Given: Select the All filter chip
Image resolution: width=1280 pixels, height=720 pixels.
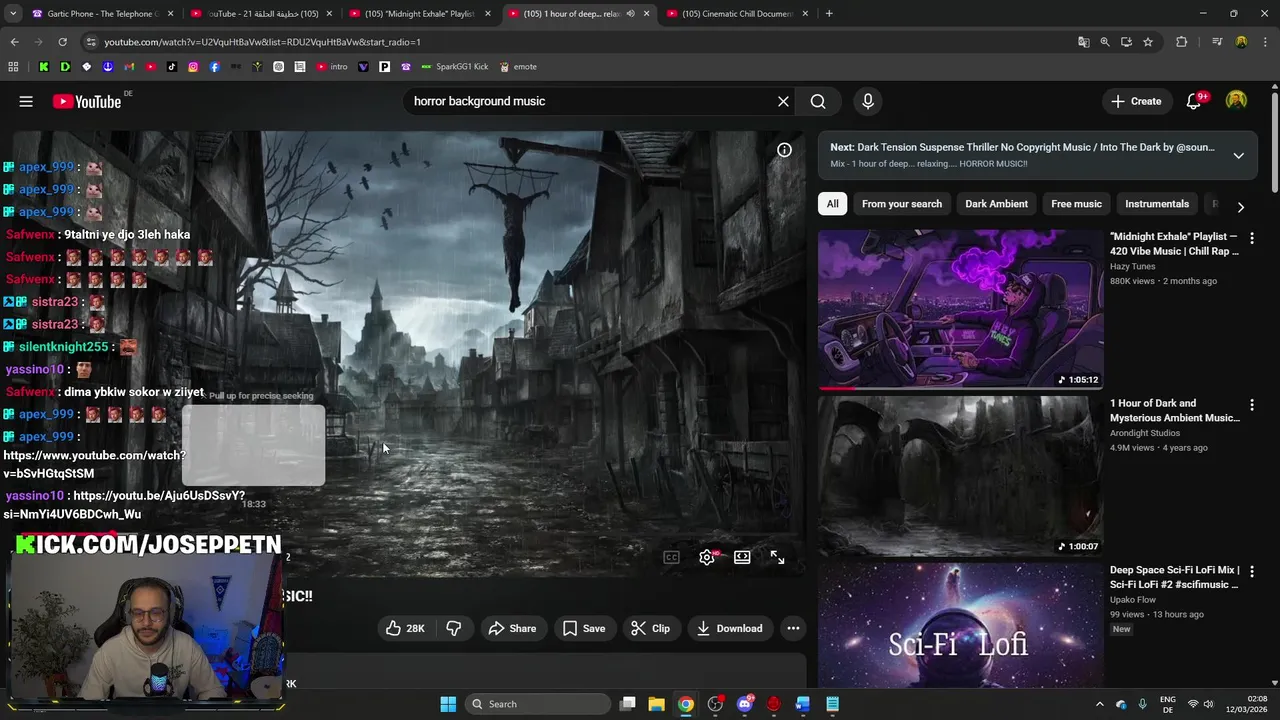Looking at the screenshot, I should pyautogui.click(x=832, y=204).
